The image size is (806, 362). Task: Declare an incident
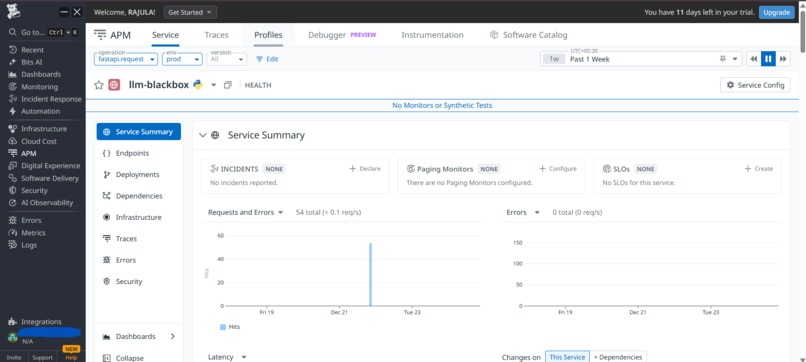[365, 169]
